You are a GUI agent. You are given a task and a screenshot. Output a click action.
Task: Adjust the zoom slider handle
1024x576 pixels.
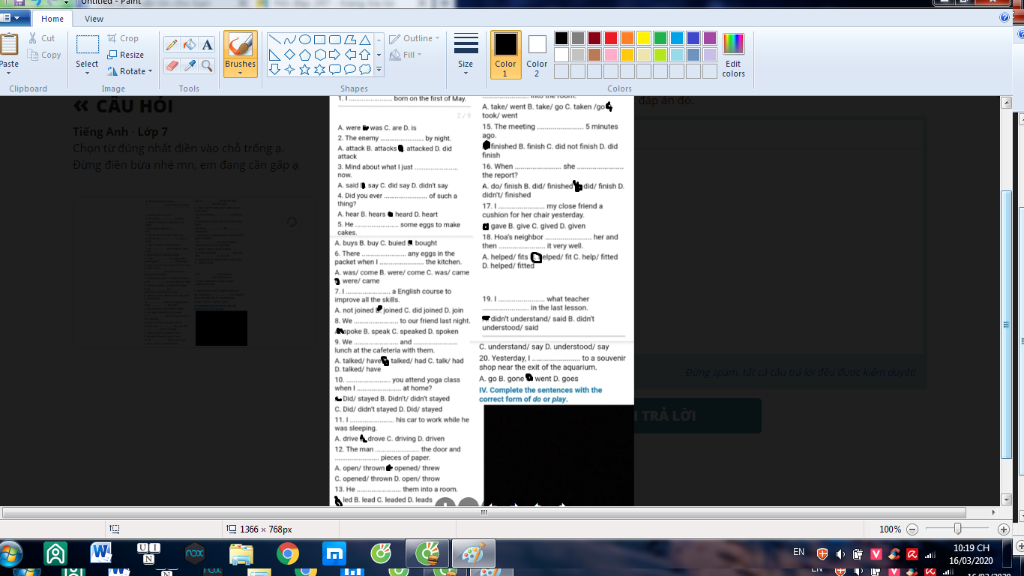[x=957, y=529]
